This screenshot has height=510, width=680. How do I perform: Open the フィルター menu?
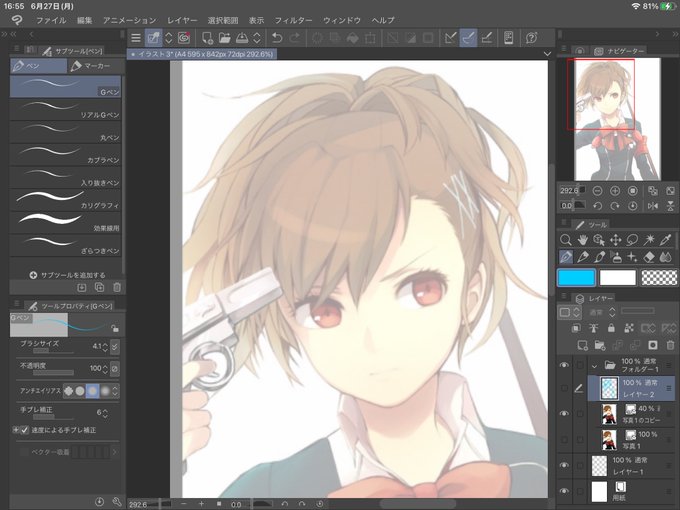293,20
